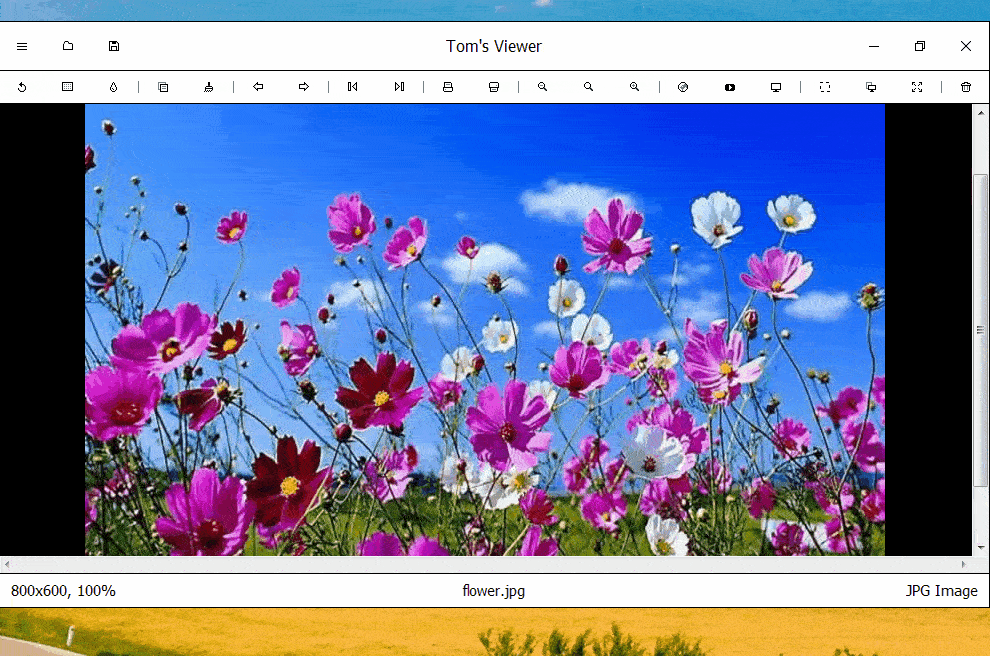Click the round globe-like icon
Image resolution: width=990 pixels, height=656 pixels.
pyautogui.click(x=683, y=87)
